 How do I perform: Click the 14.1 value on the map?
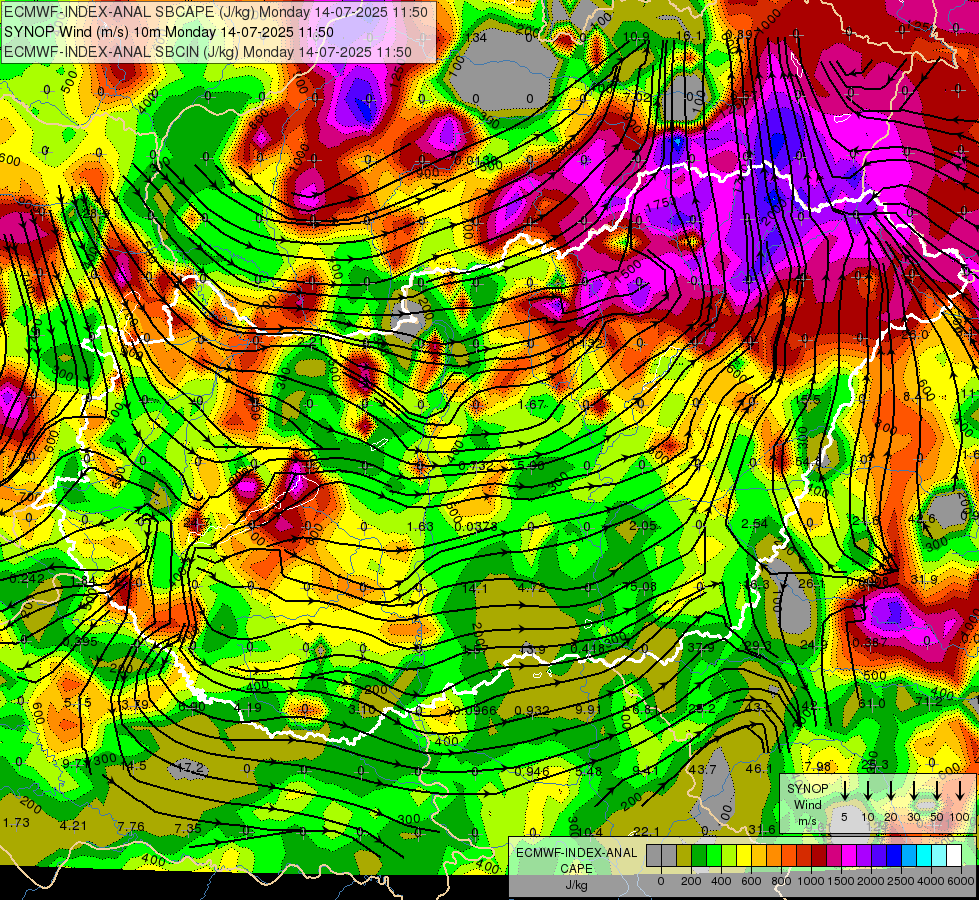click(x=475, y=588)
